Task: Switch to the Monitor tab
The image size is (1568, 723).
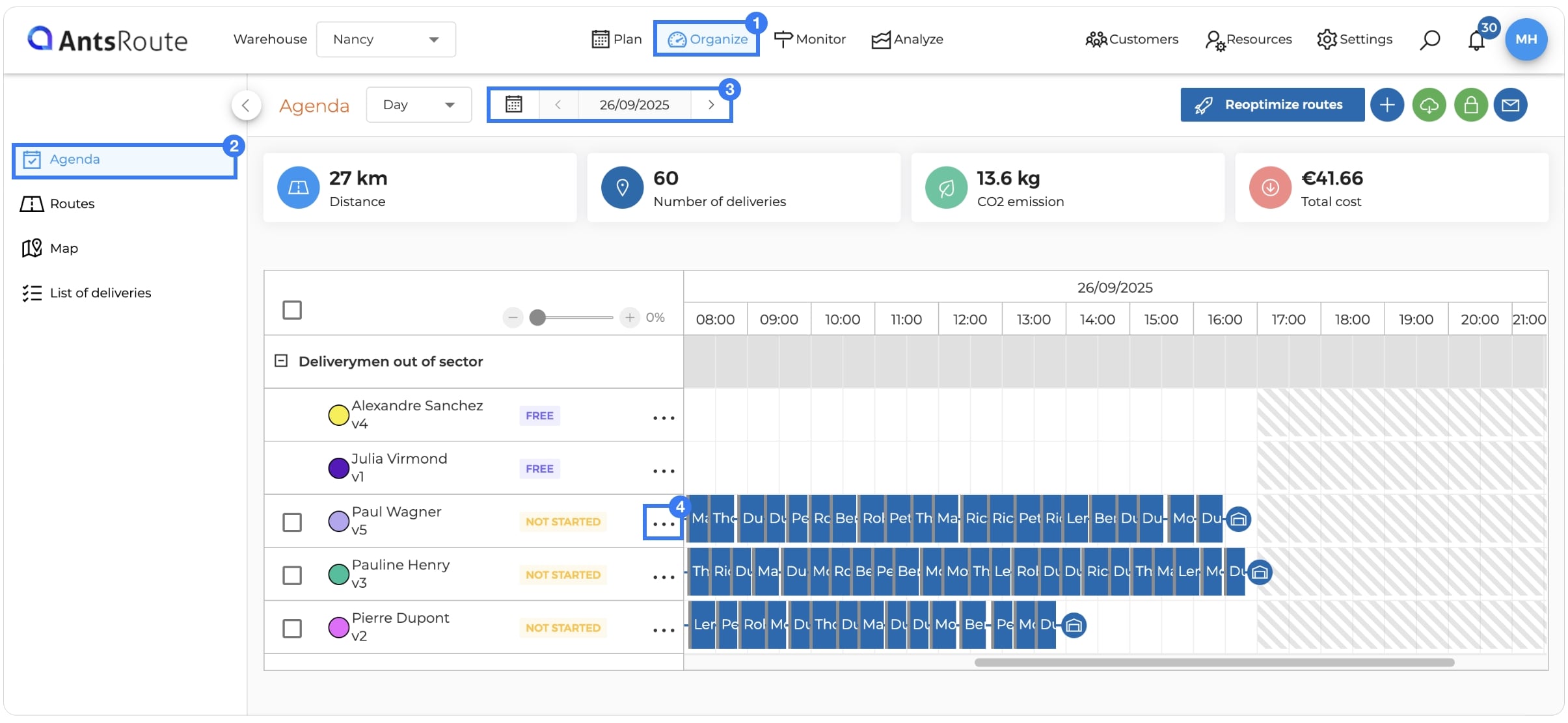Action: click(x=810, y=40)
